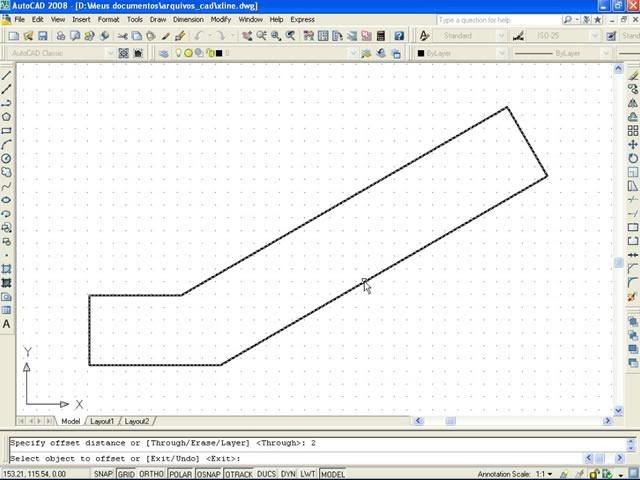Select the Polygon draw tool
Viewport: 640px width, 480px height.
[6, 117]
